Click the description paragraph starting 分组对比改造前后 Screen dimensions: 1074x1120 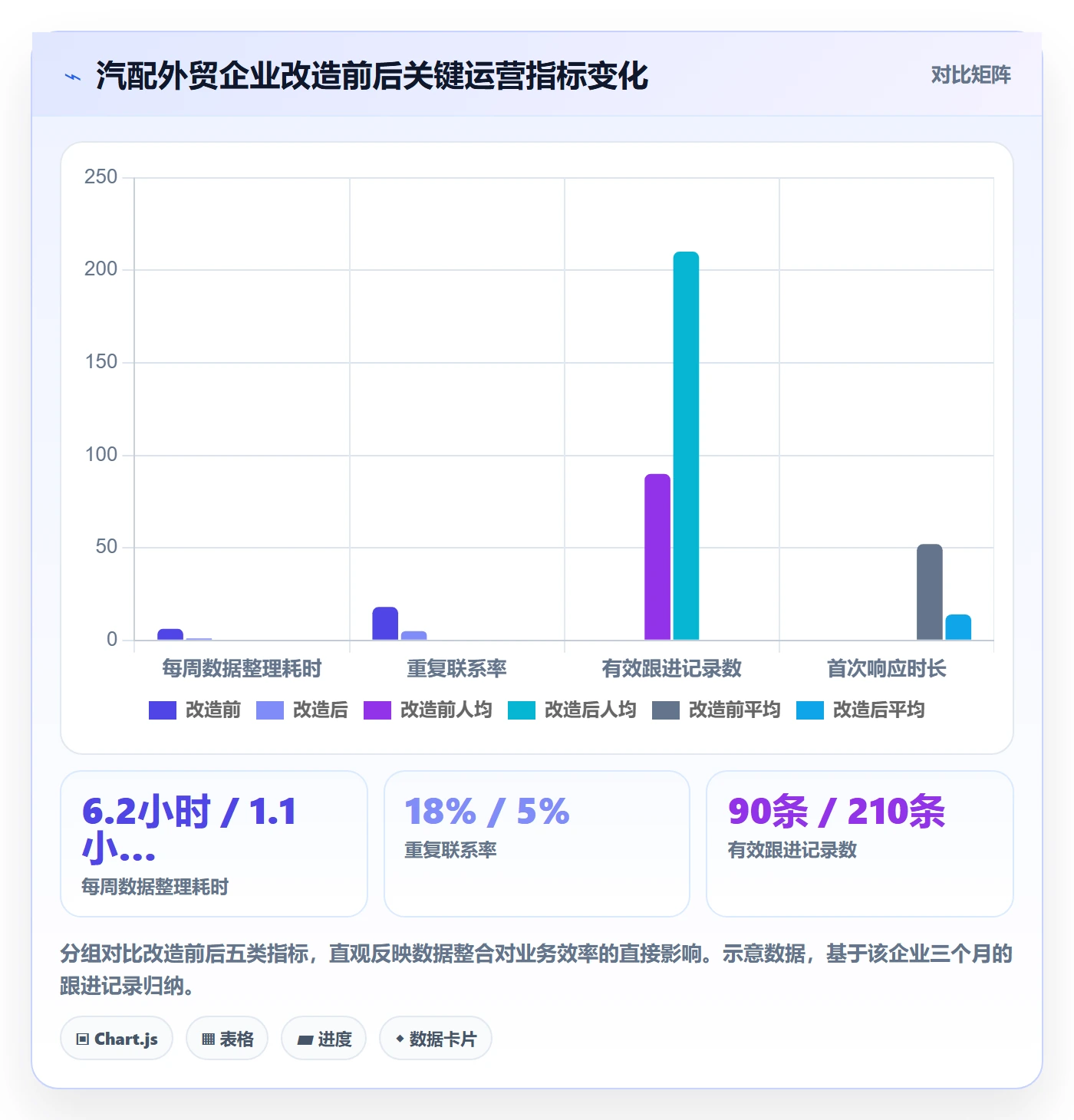point(536,970)
